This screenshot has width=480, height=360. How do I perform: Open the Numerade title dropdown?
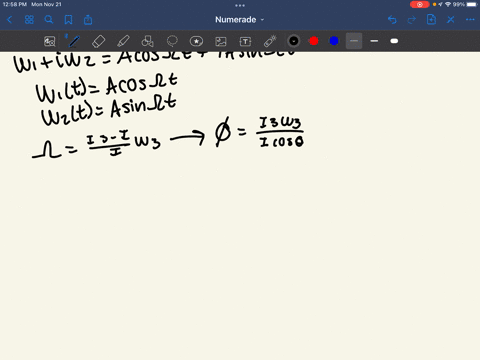pos(239,20)
